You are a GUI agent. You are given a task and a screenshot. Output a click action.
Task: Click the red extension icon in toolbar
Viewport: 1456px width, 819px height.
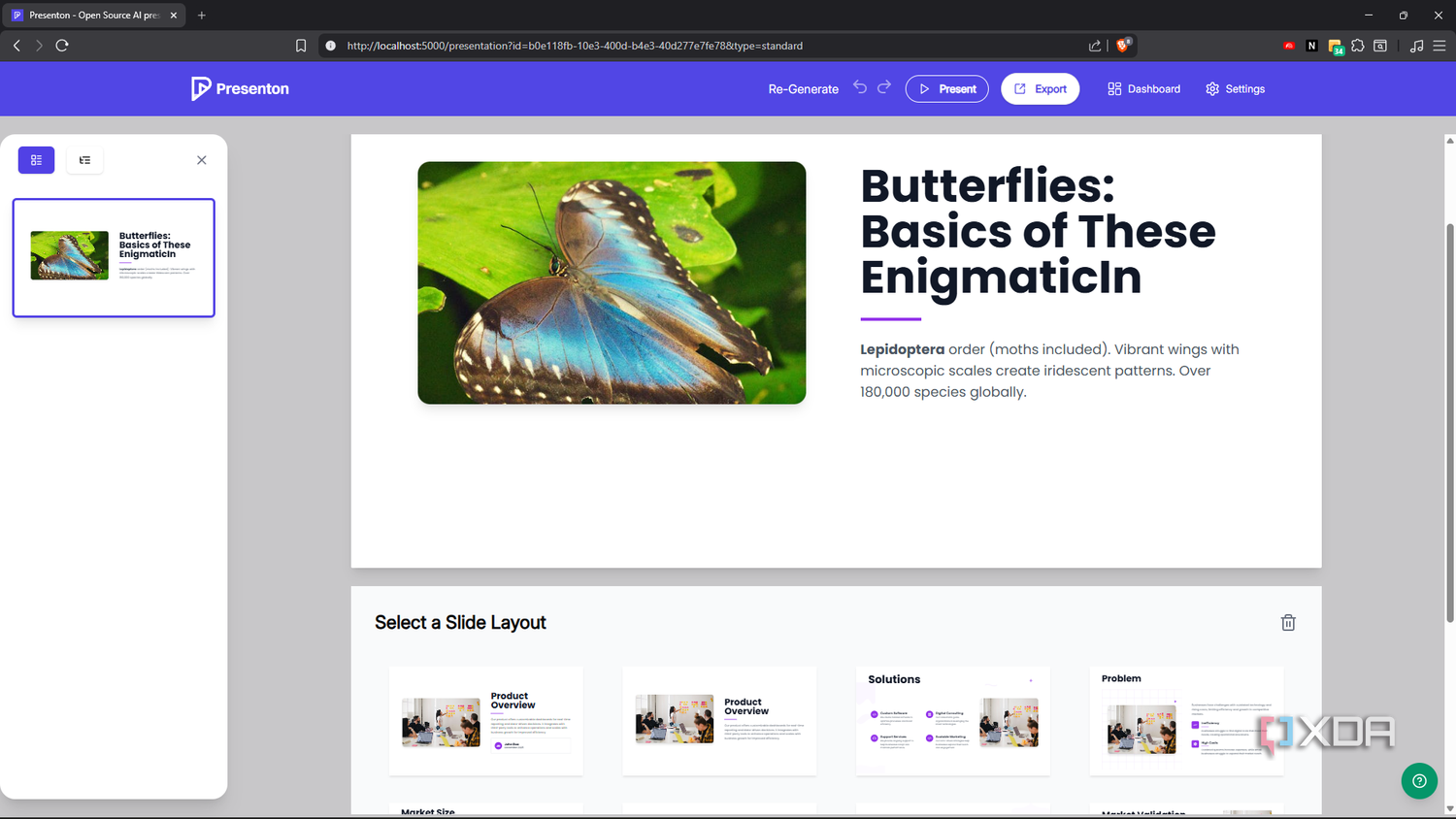(x=1289, y=46)
